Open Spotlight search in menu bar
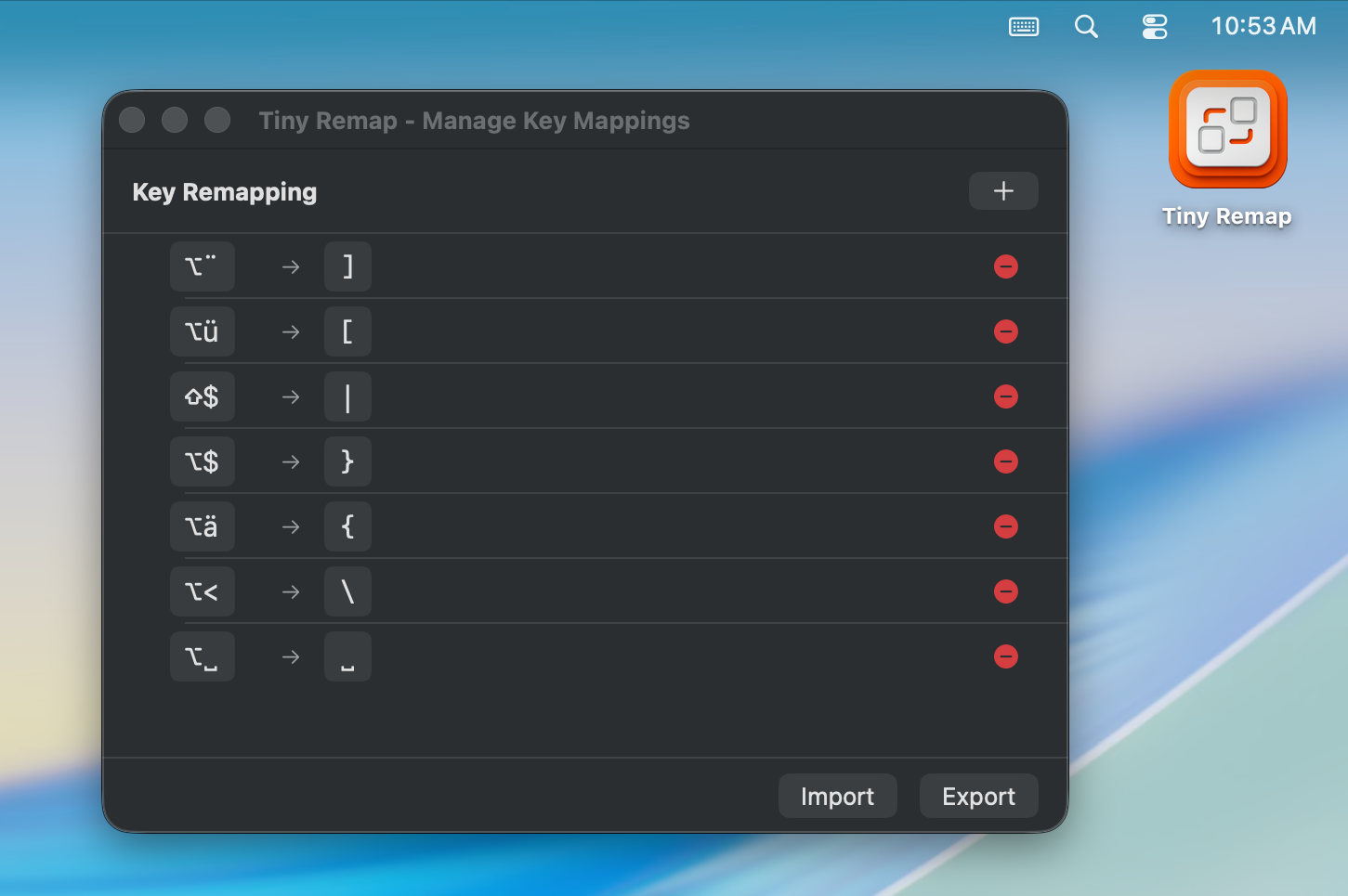 coord(1086,26)
